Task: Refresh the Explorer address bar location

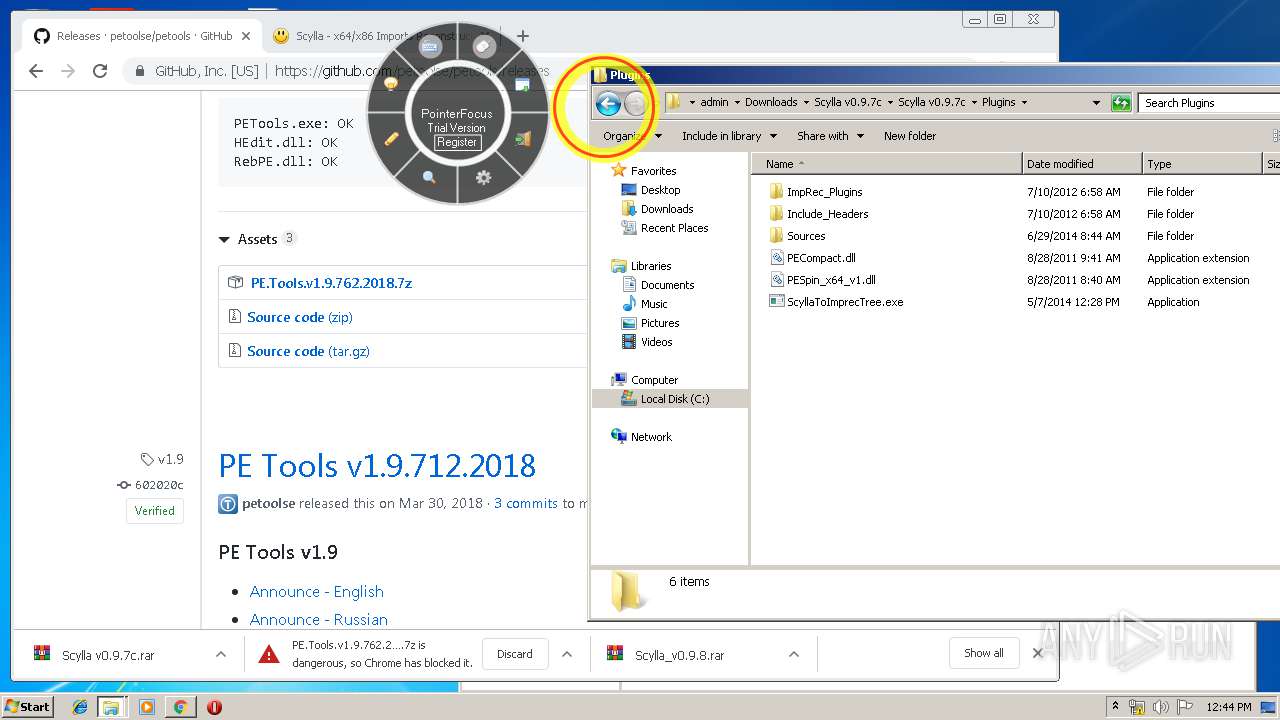Action: [1121, 102]
